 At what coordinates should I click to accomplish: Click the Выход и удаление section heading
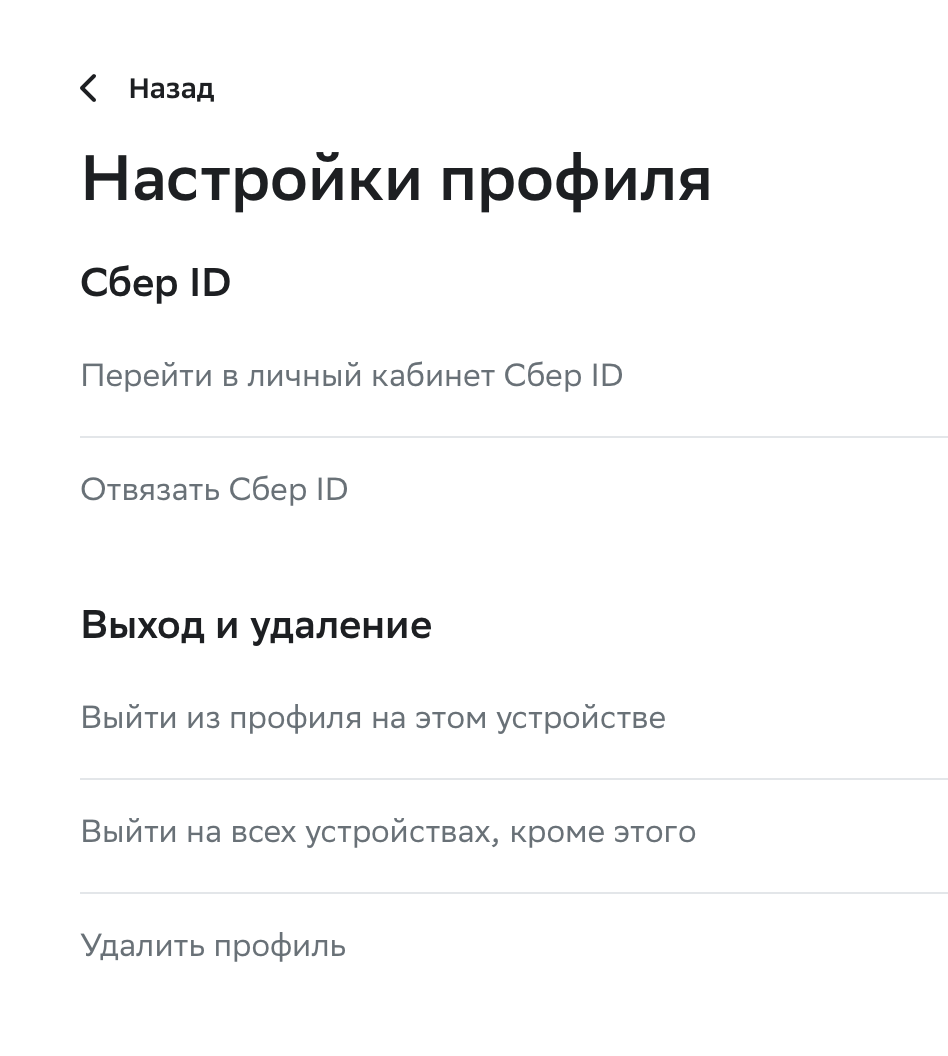[256, 626]
